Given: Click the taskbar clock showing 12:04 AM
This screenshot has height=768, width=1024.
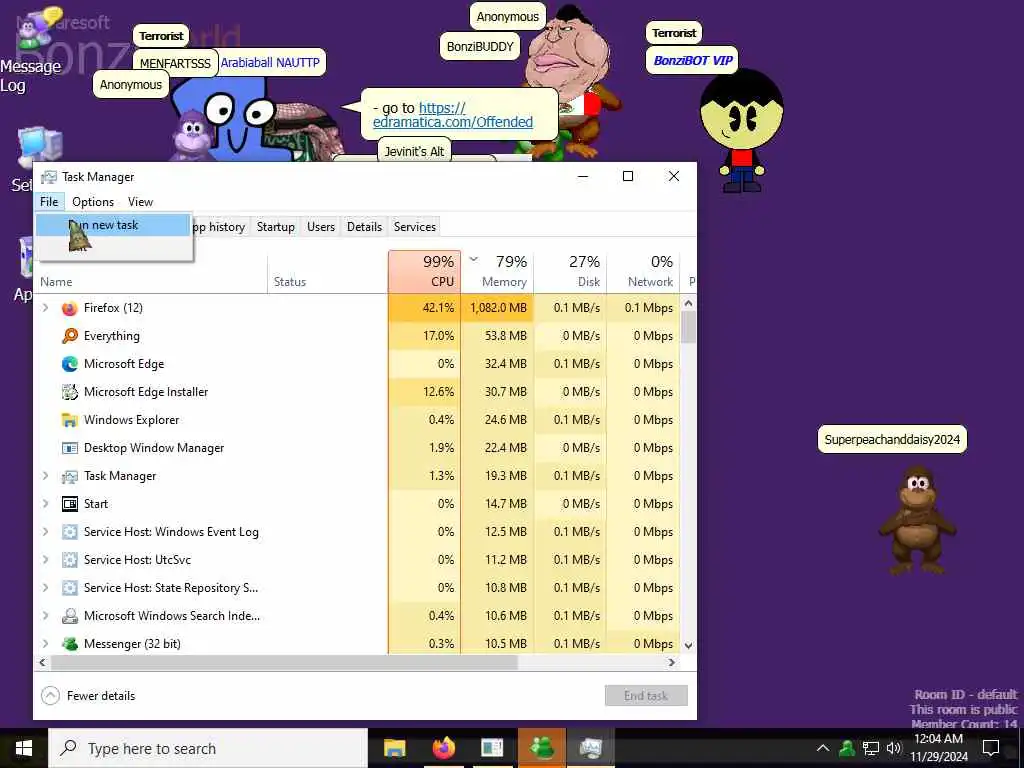Looking at the screenshot, I should 938,748.
